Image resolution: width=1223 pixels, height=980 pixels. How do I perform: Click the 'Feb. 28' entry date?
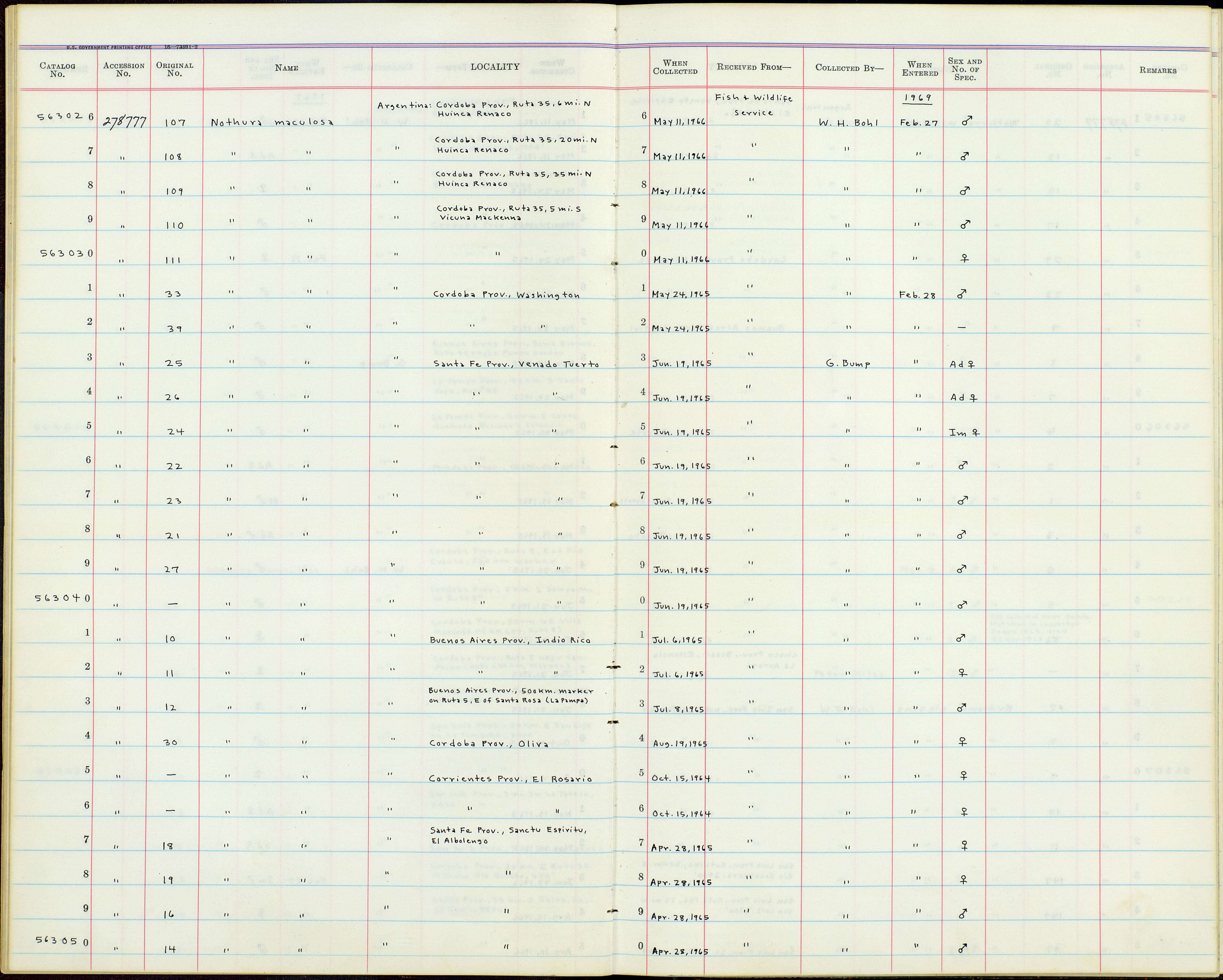tap(917, 295)
